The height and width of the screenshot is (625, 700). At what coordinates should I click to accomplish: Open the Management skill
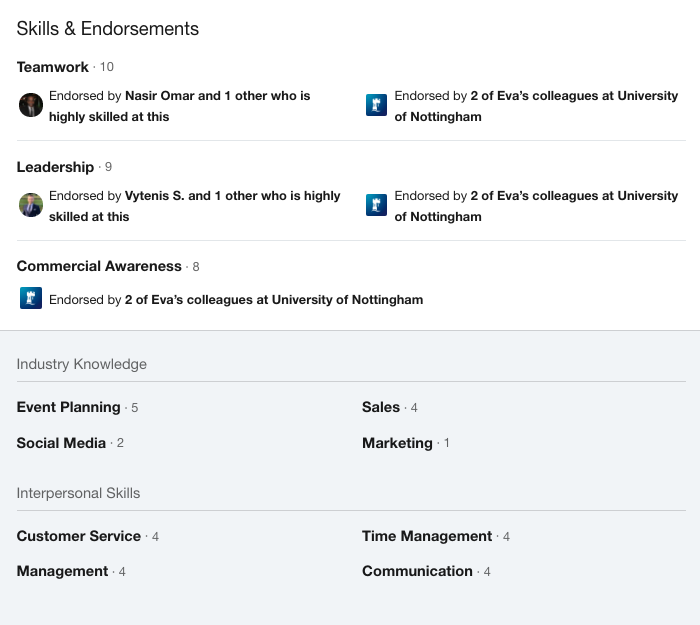(x=62, y=571)
